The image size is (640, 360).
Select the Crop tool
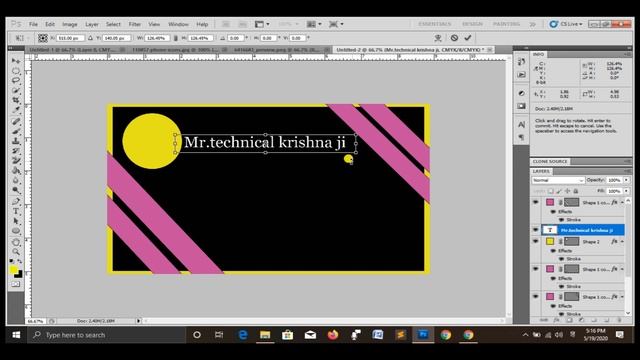click(x=16, y=100)
